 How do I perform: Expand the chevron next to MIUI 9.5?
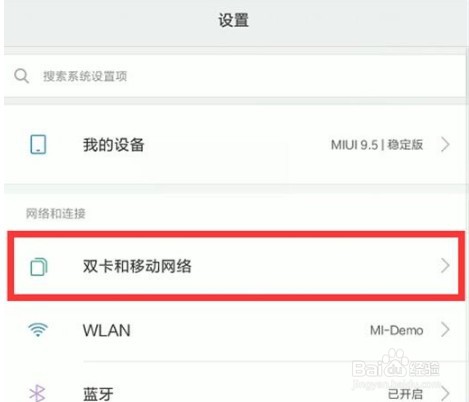tap(445, 145)
